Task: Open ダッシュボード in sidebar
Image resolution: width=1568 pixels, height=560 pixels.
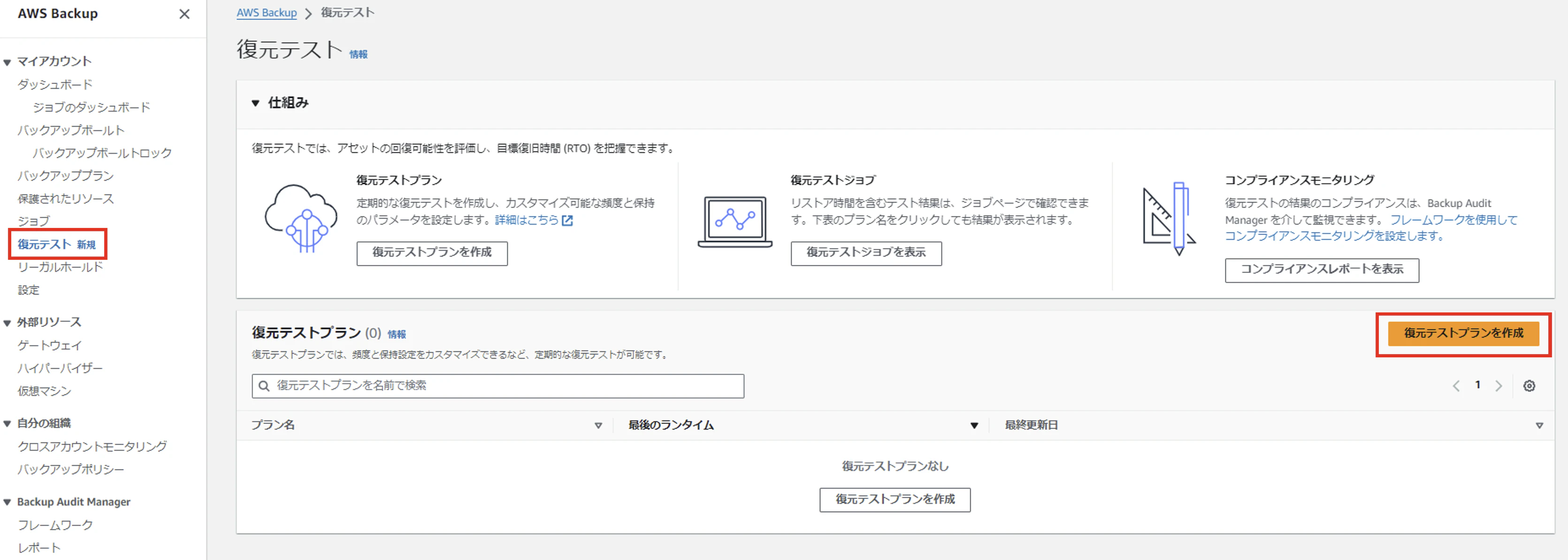Action: point(55,84)
